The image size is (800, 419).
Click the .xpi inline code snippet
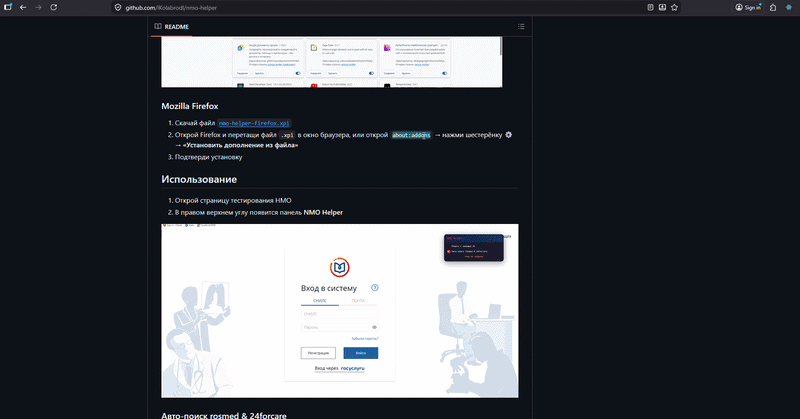click(287, 135)
